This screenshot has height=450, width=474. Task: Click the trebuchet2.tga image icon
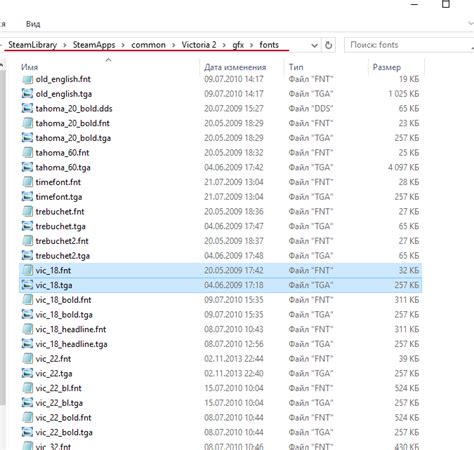point(27,256)
